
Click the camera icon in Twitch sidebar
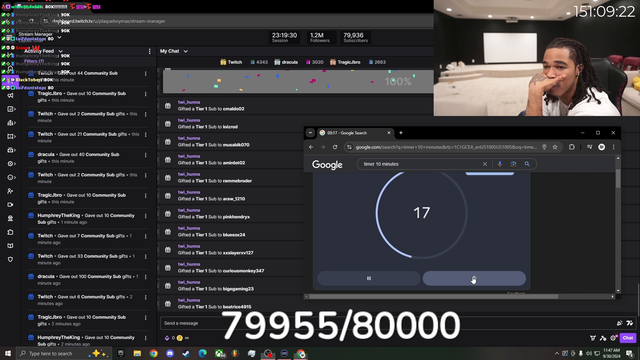(x=11, y=205)
